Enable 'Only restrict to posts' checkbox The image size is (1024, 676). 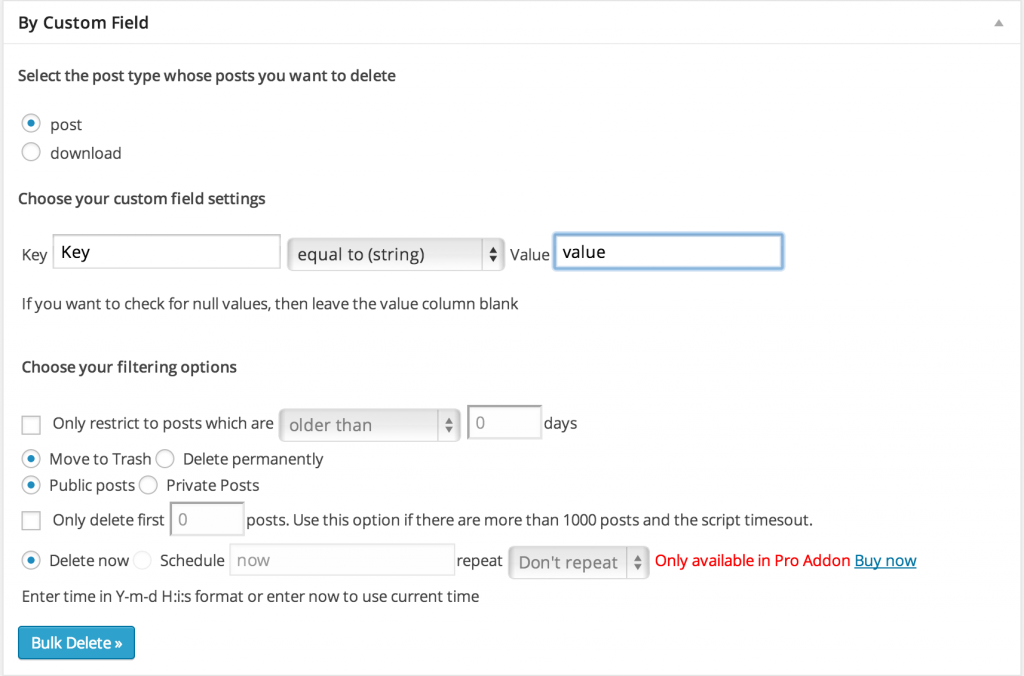click(30, 424)
